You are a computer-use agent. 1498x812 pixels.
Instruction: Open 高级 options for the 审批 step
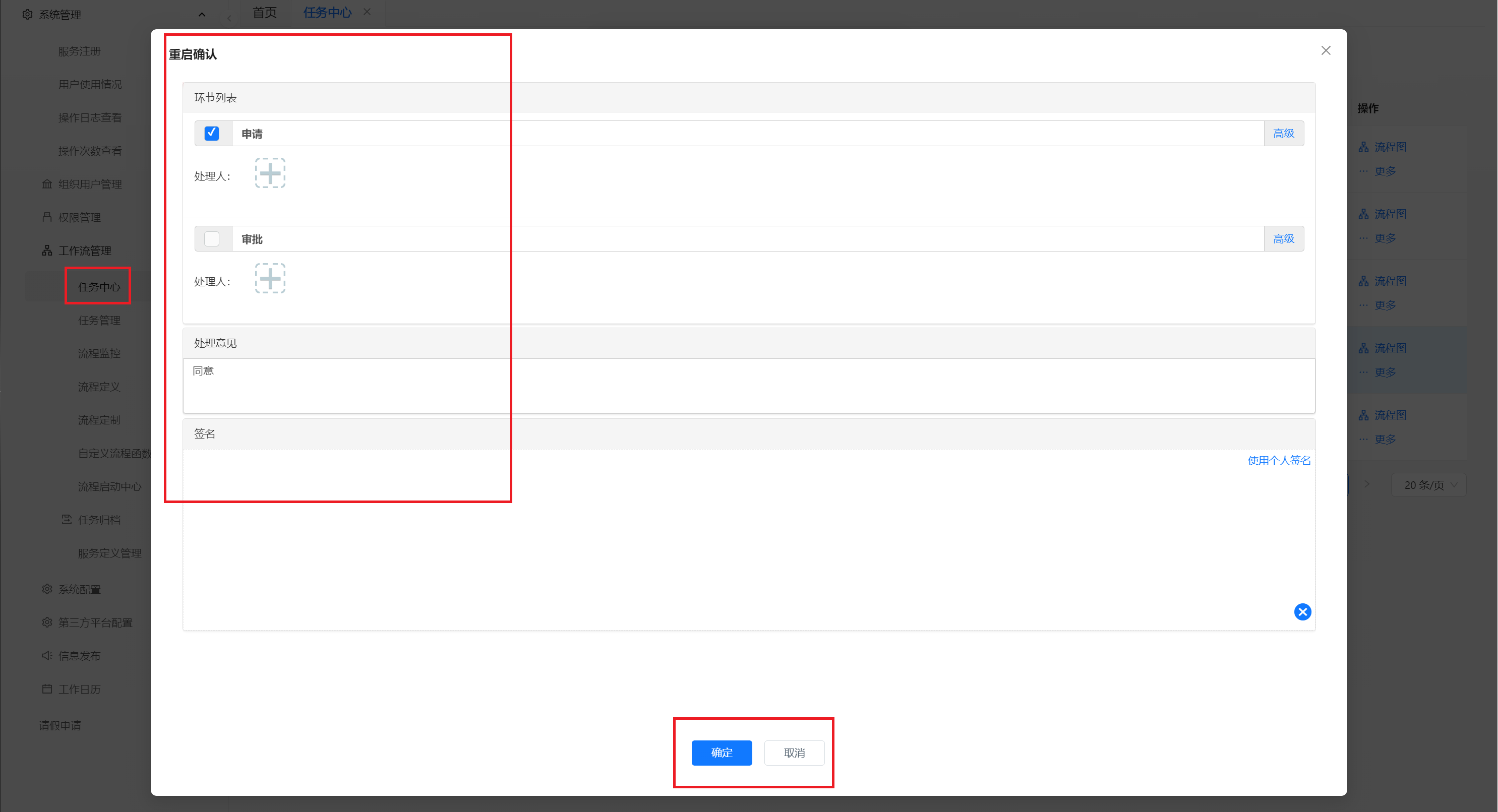tap(1283, 239)
